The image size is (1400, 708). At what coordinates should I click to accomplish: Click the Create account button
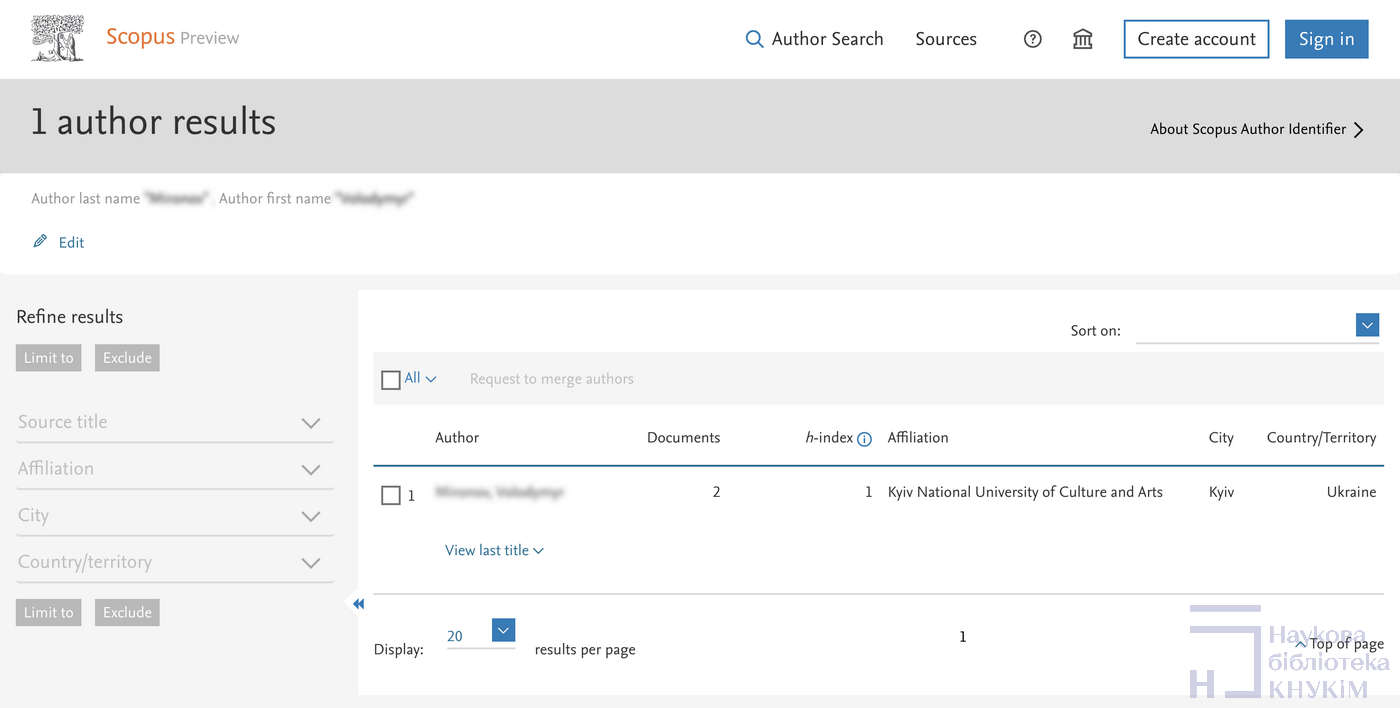pyautogui.click(x=1196, y=39)
